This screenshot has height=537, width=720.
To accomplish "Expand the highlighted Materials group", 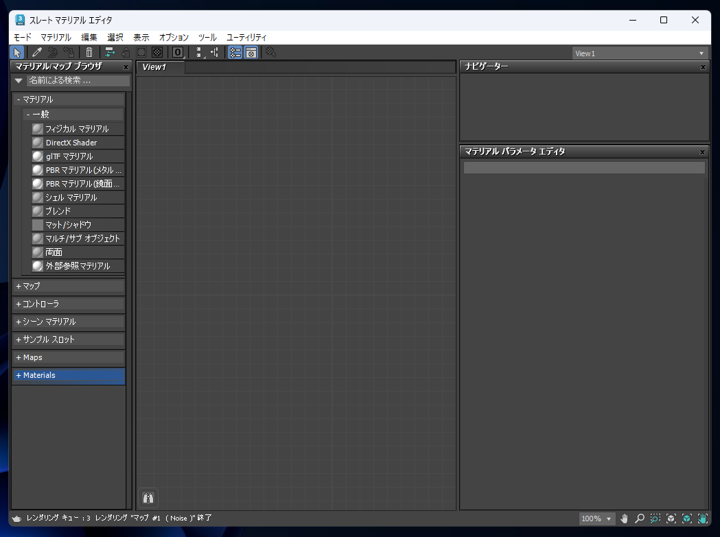I will [68, 375].
